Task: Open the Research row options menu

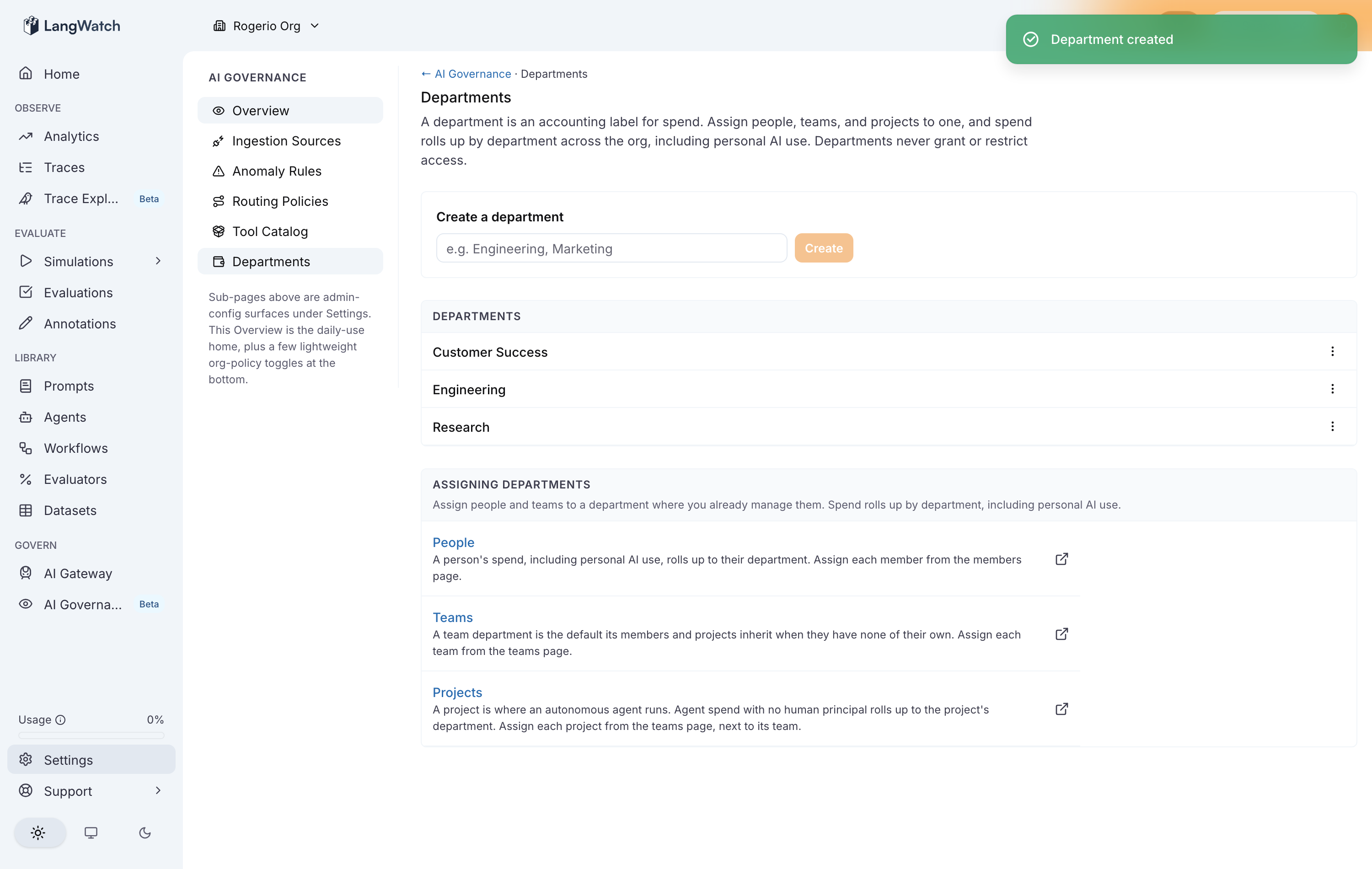Action: click(x=1332, y=427)
